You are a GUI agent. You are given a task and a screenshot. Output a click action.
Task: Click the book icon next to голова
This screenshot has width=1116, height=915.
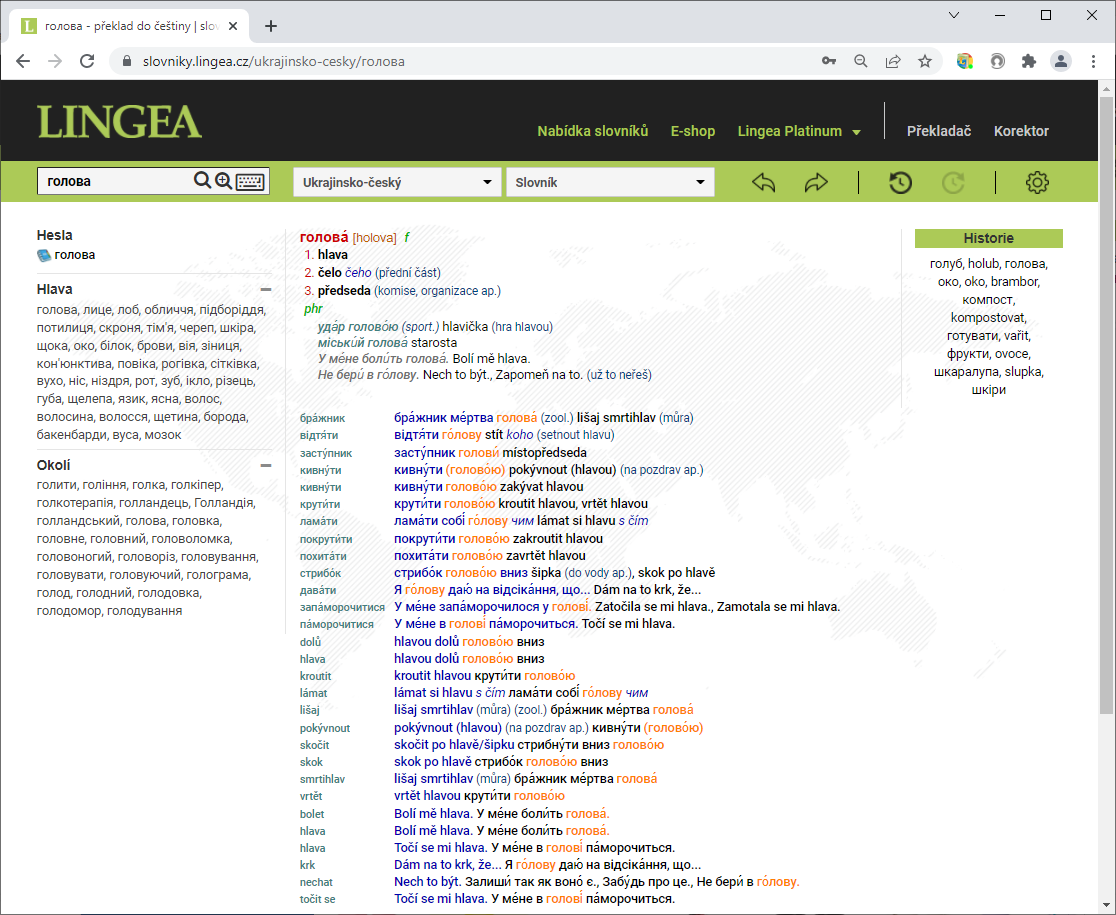coord(44,255)
